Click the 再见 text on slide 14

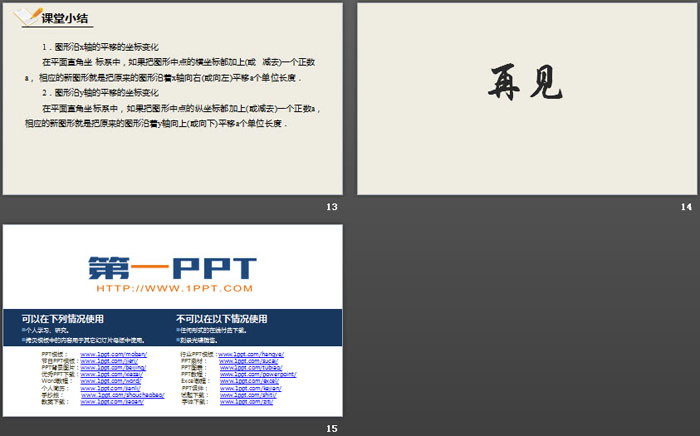coord(525,82)
